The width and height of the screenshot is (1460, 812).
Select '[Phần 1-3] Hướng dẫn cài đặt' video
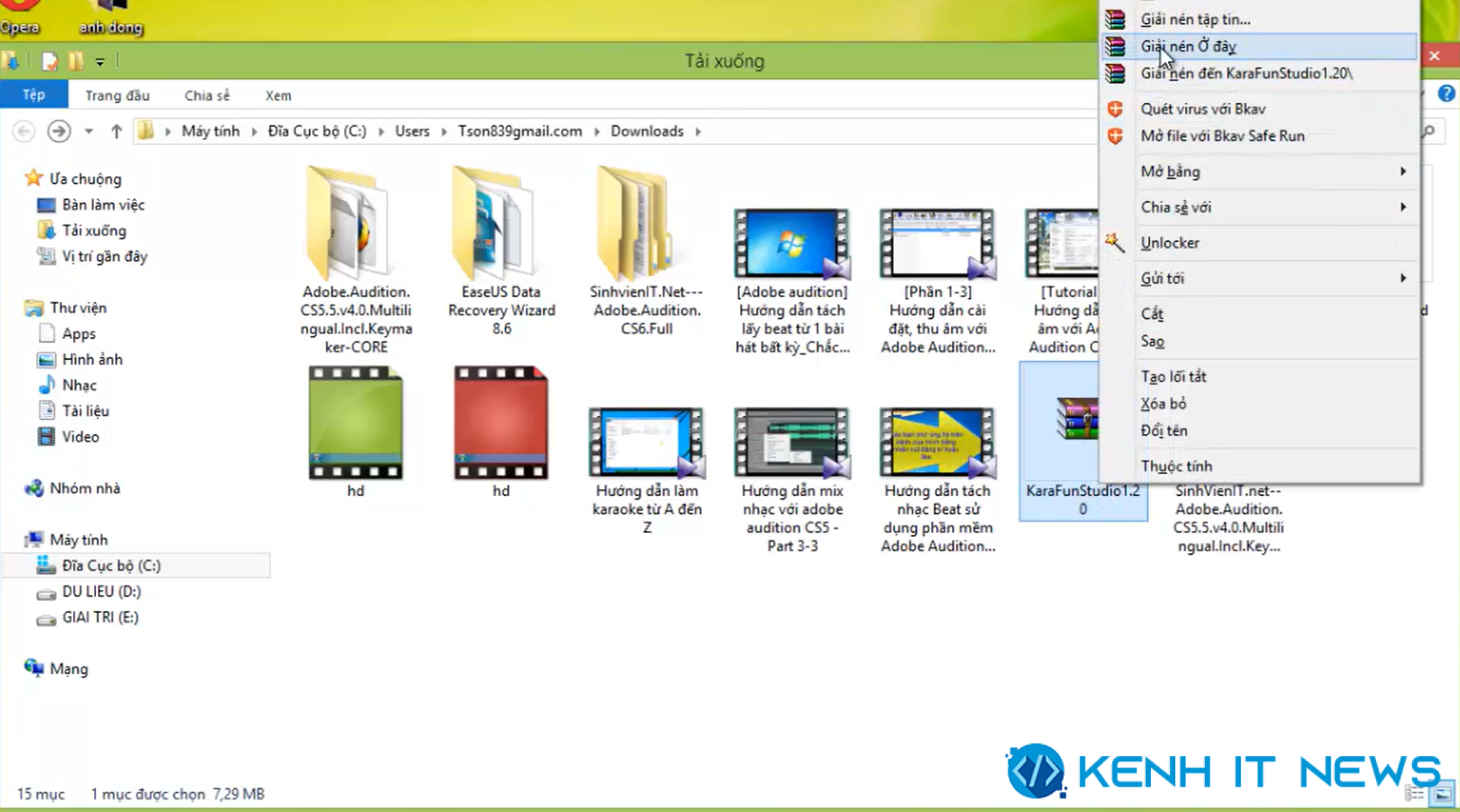(938, 281)
